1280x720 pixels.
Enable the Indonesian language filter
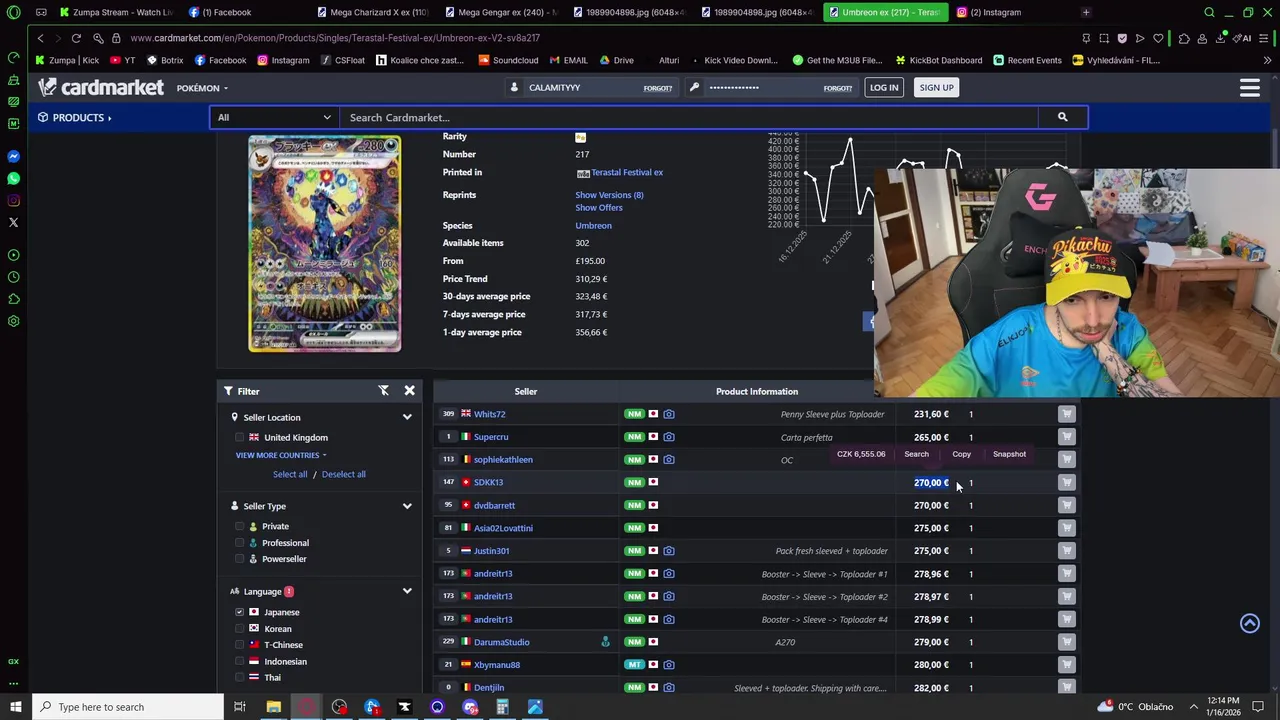pos(239,662)
